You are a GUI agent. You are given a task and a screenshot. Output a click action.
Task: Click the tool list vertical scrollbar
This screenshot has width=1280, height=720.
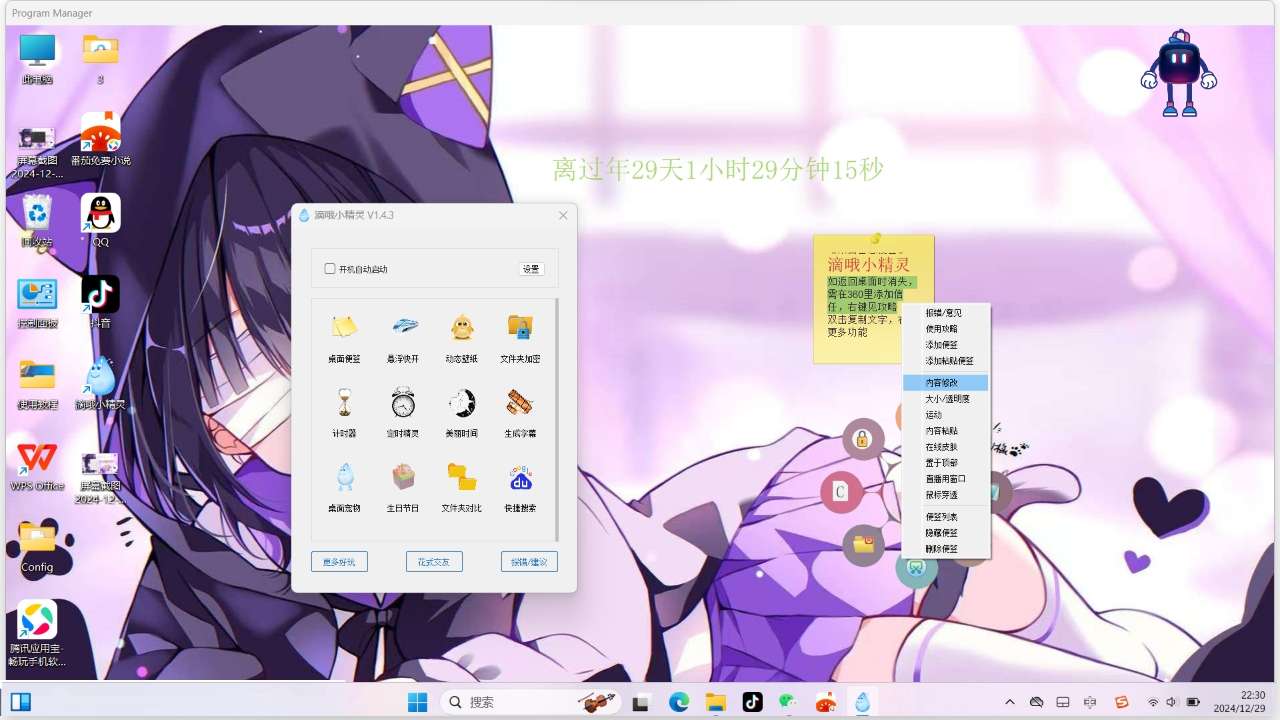tap(556, 420)
